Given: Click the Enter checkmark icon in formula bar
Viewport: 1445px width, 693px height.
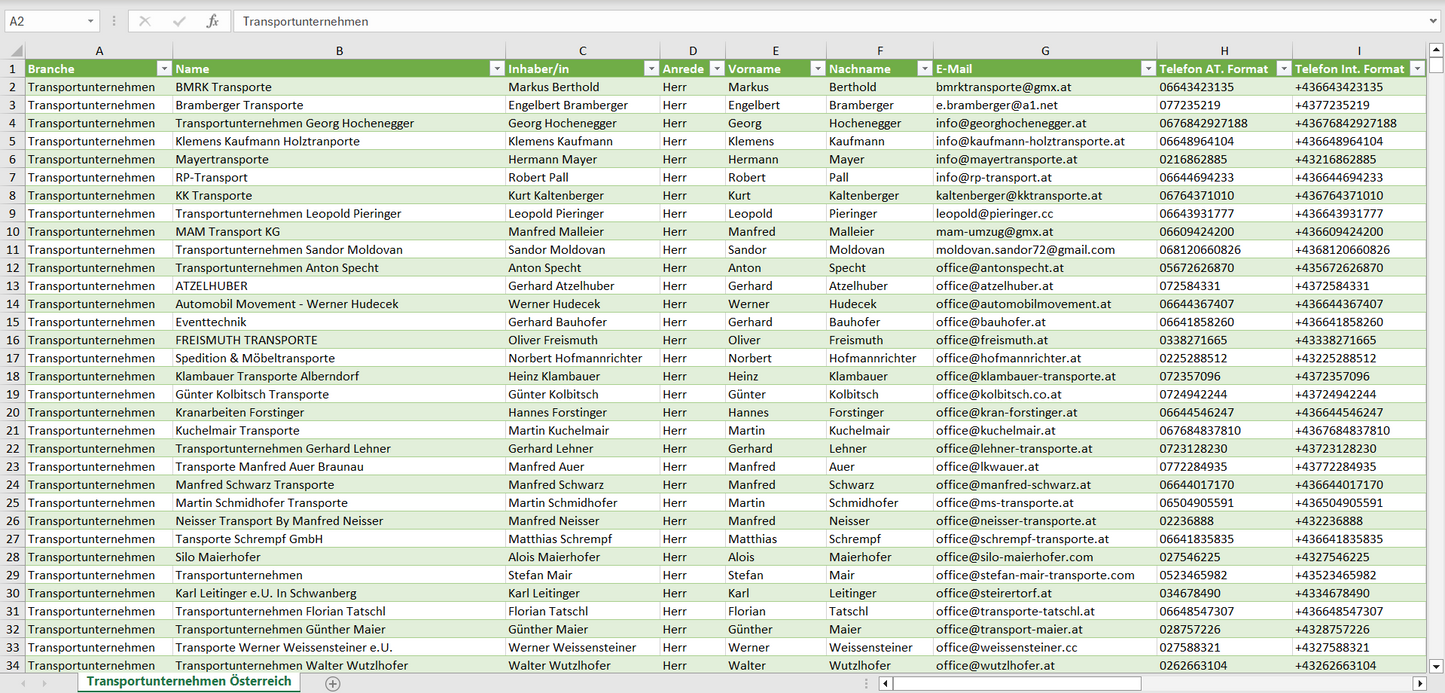Looking at the screenshot, I should (x=179, y=21).
